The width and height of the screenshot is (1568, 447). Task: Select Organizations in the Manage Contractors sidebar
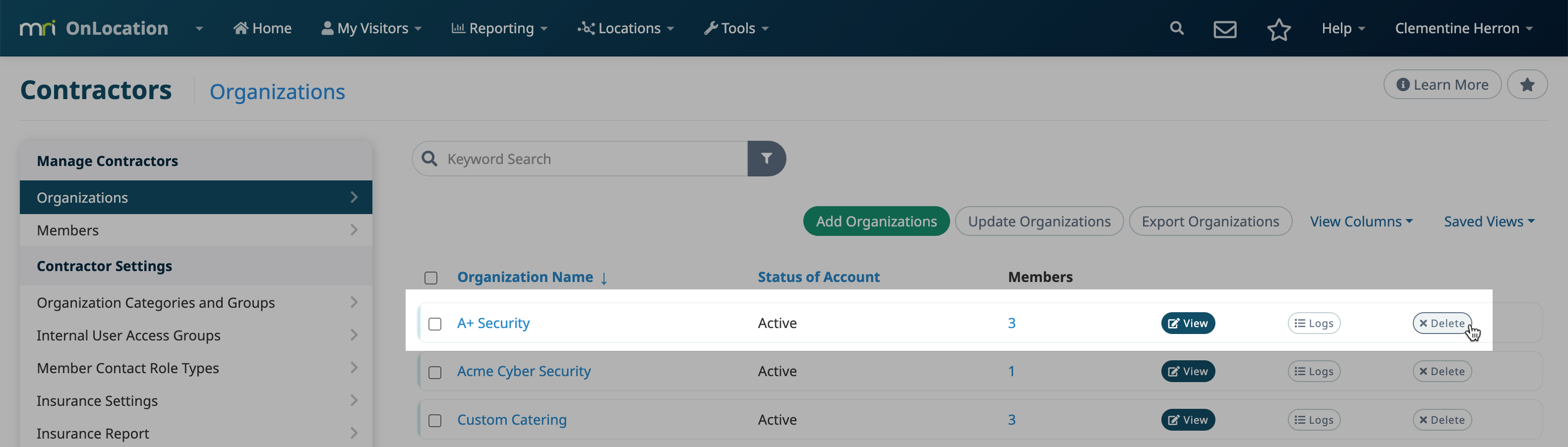195,197
